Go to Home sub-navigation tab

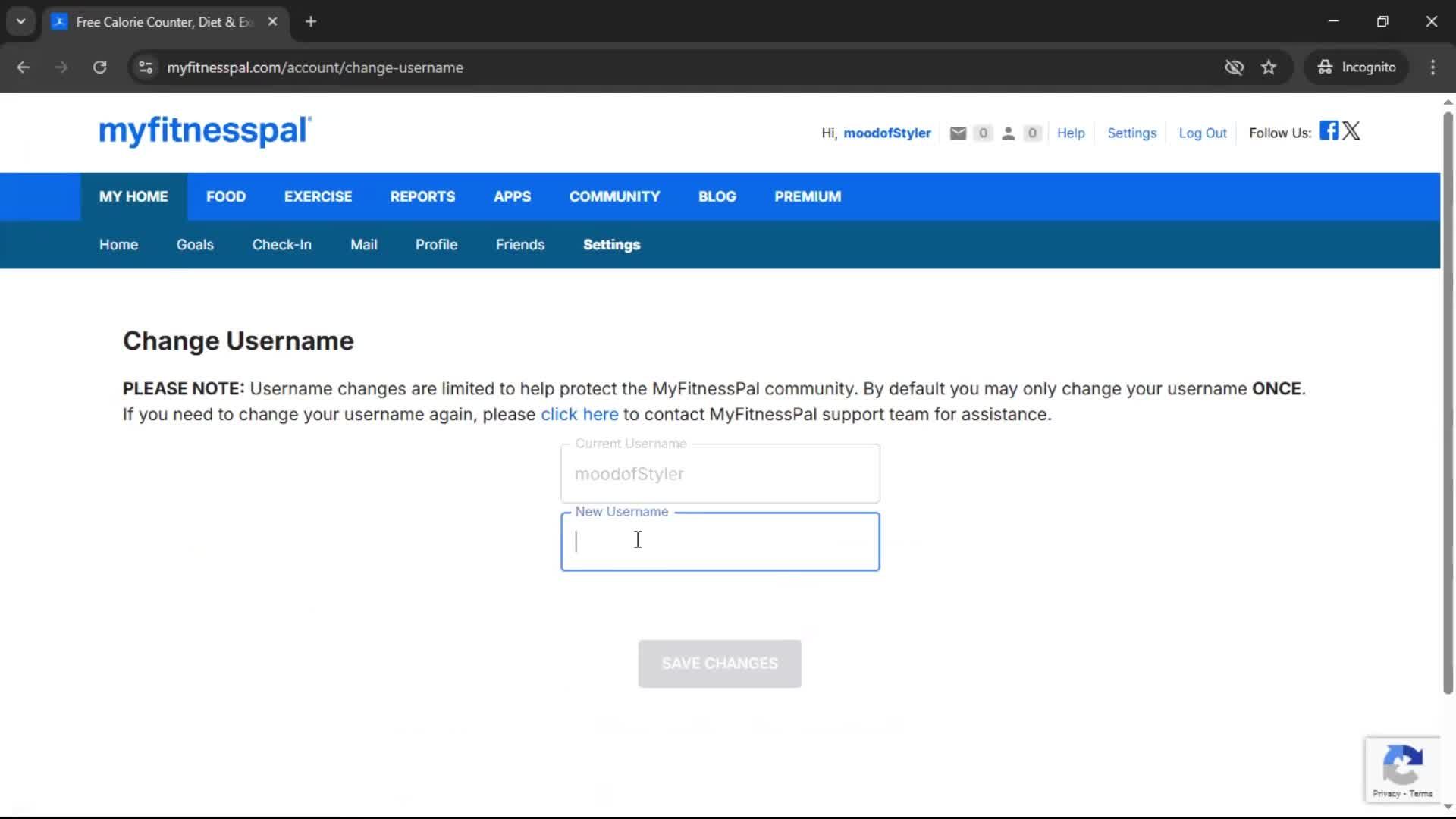pyautogui.click(x=118, y=245)
